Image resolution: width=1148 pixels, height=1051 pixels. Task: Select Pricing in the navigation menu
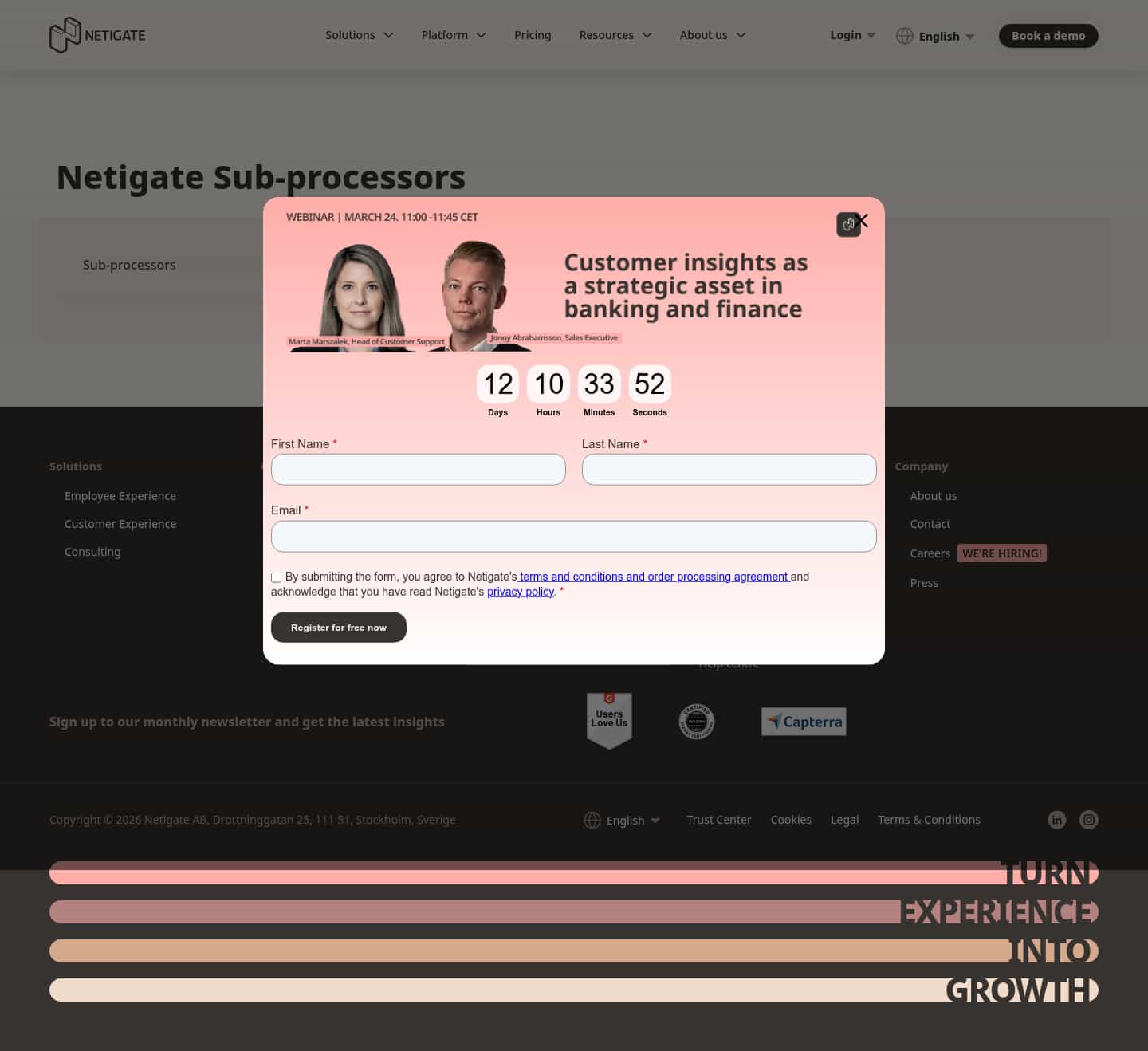(532, 35)
